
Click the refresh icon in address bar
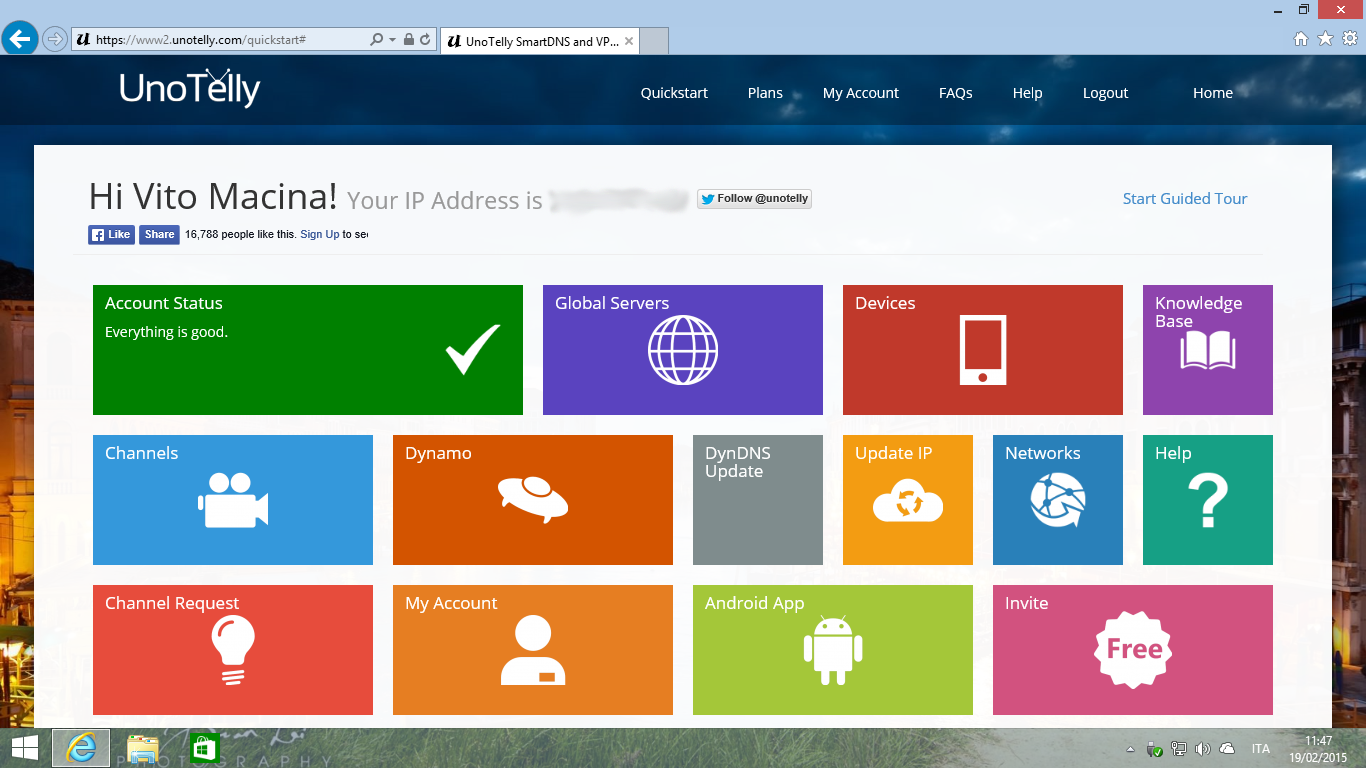click(425, 40)
